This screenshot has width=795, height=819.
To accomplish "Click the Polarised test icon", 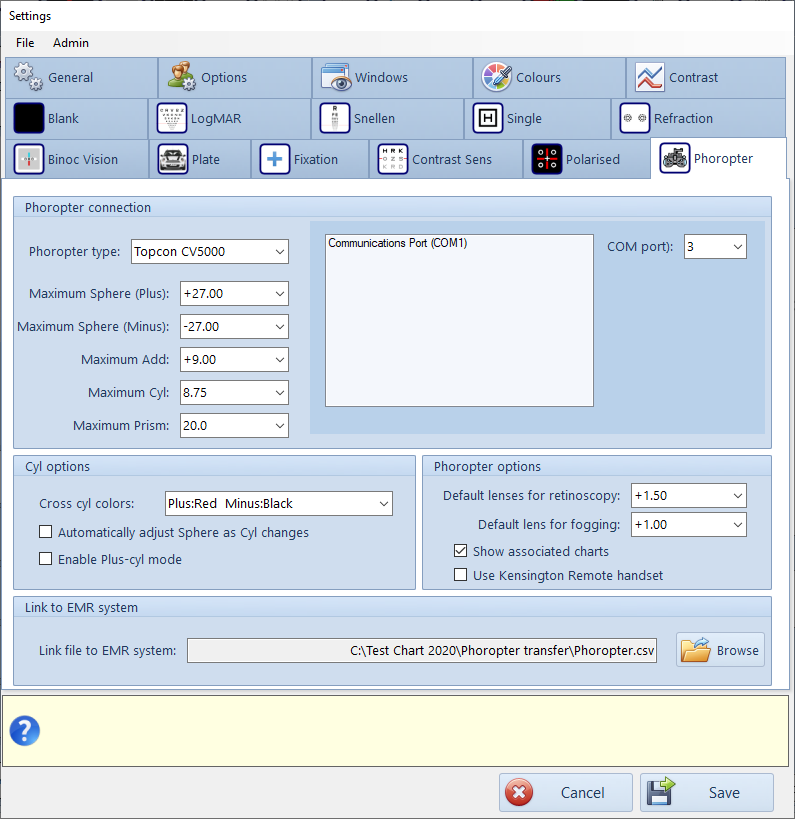I will click(547, 159).
